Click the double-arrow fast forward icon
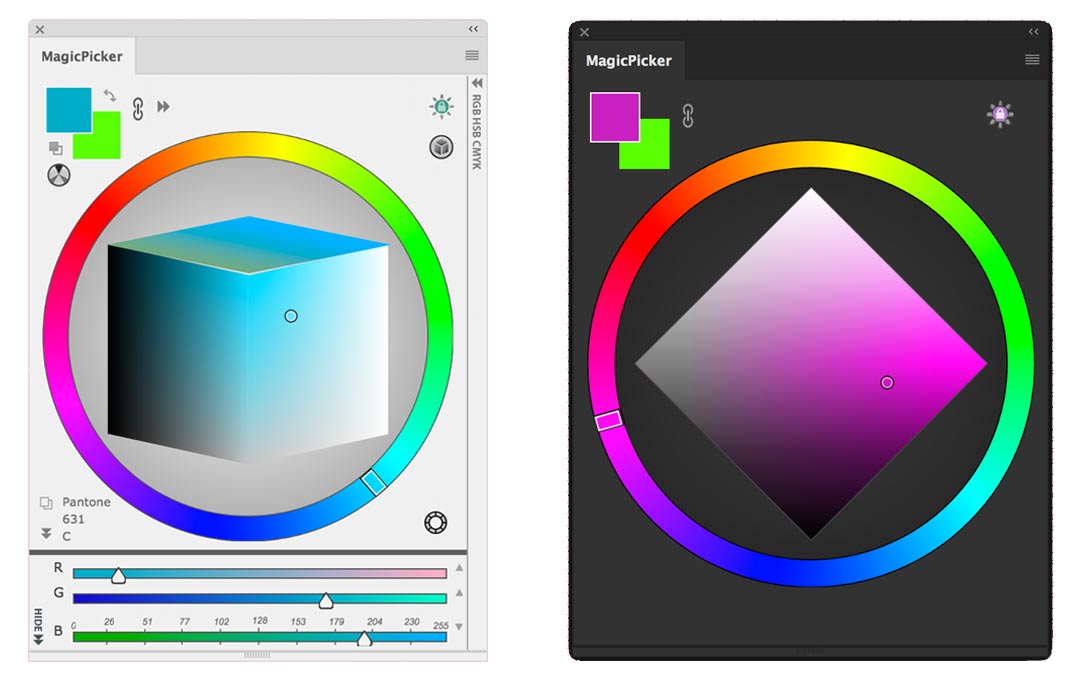Viewport: 1086px width, 675px height. [163, 105]
